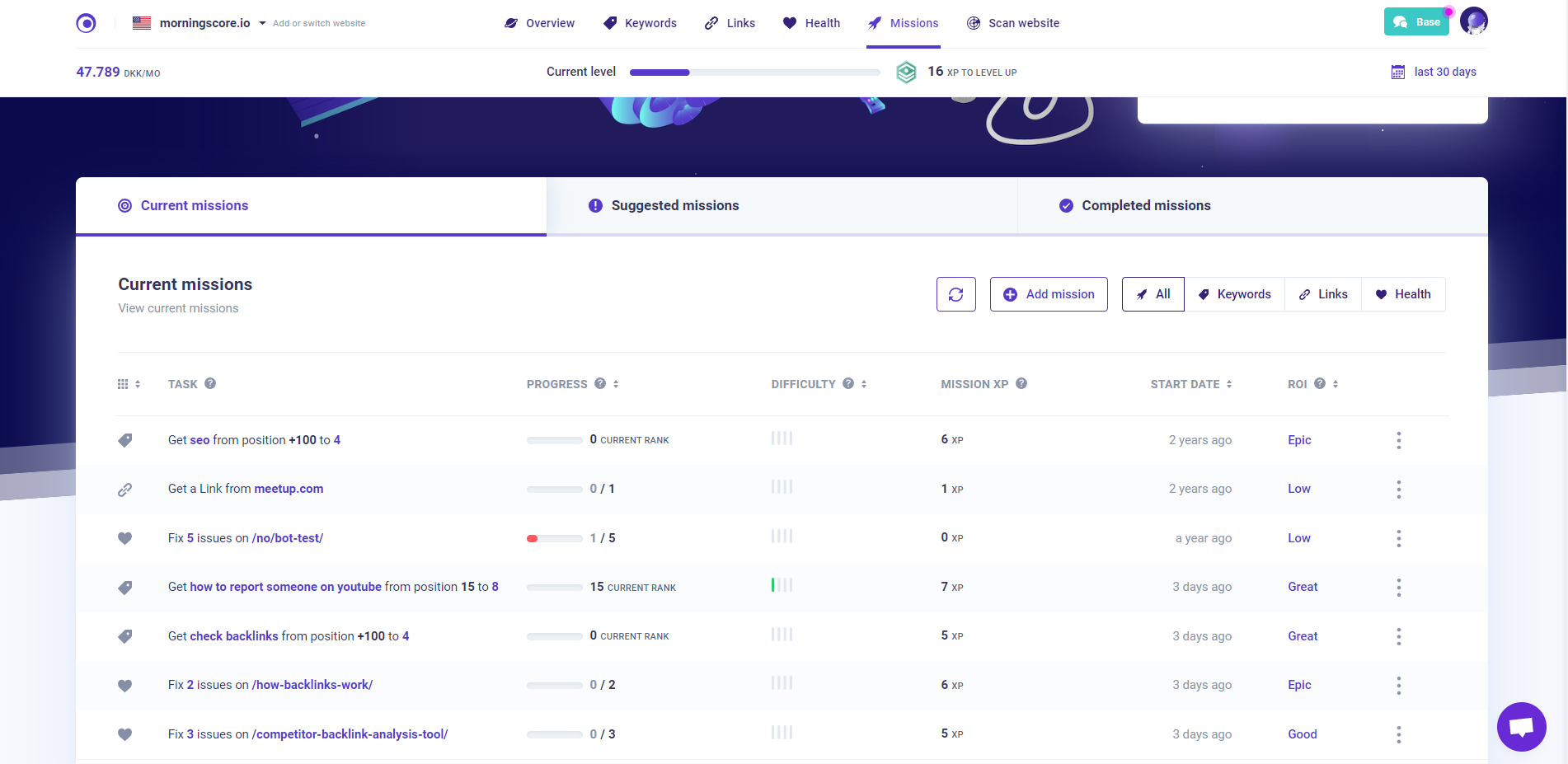Open the /no/bot-test/ page link
Image resolution: width=1568 pixels, height=764 pixels.
tap(288, 538)
